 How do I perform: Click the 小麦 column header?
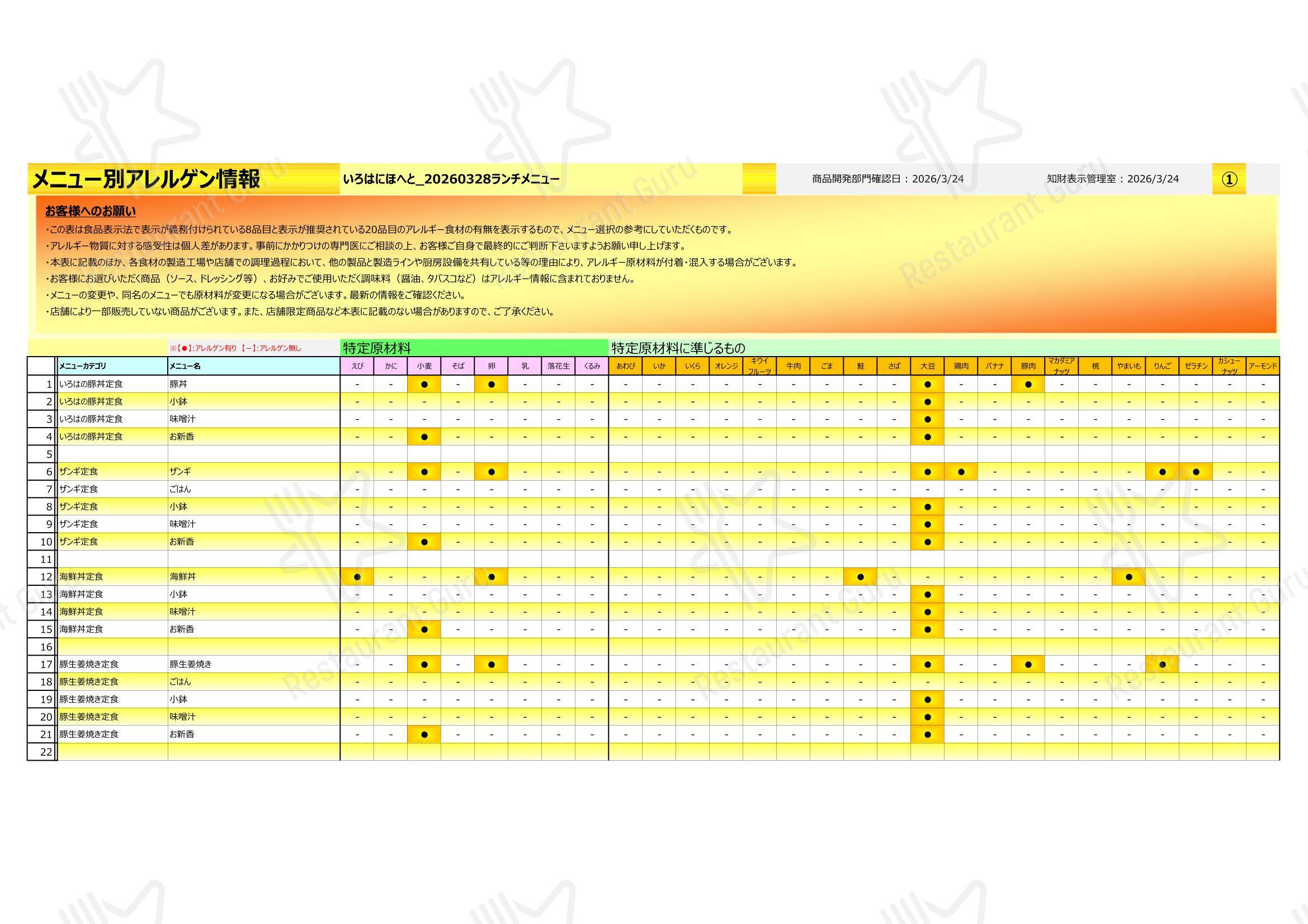(x=424, y=366)
